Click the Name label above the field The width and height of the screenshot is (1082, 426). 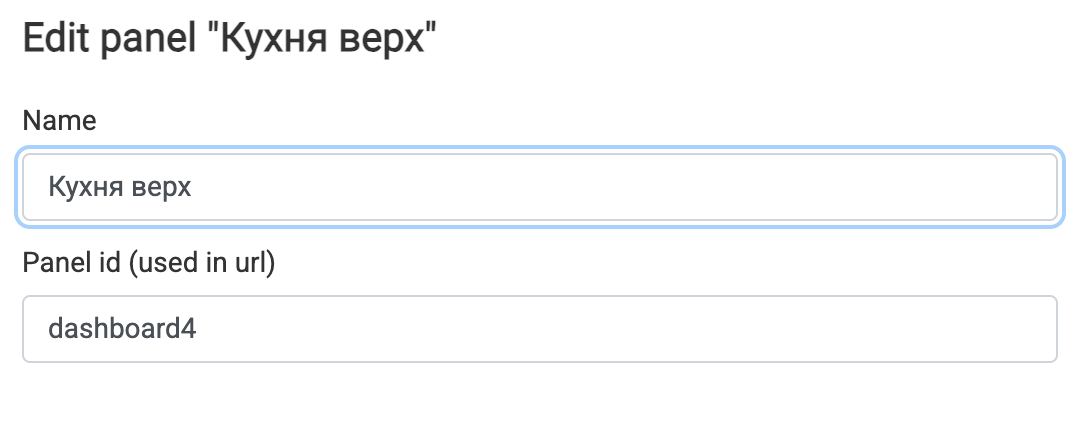point(59,121)
